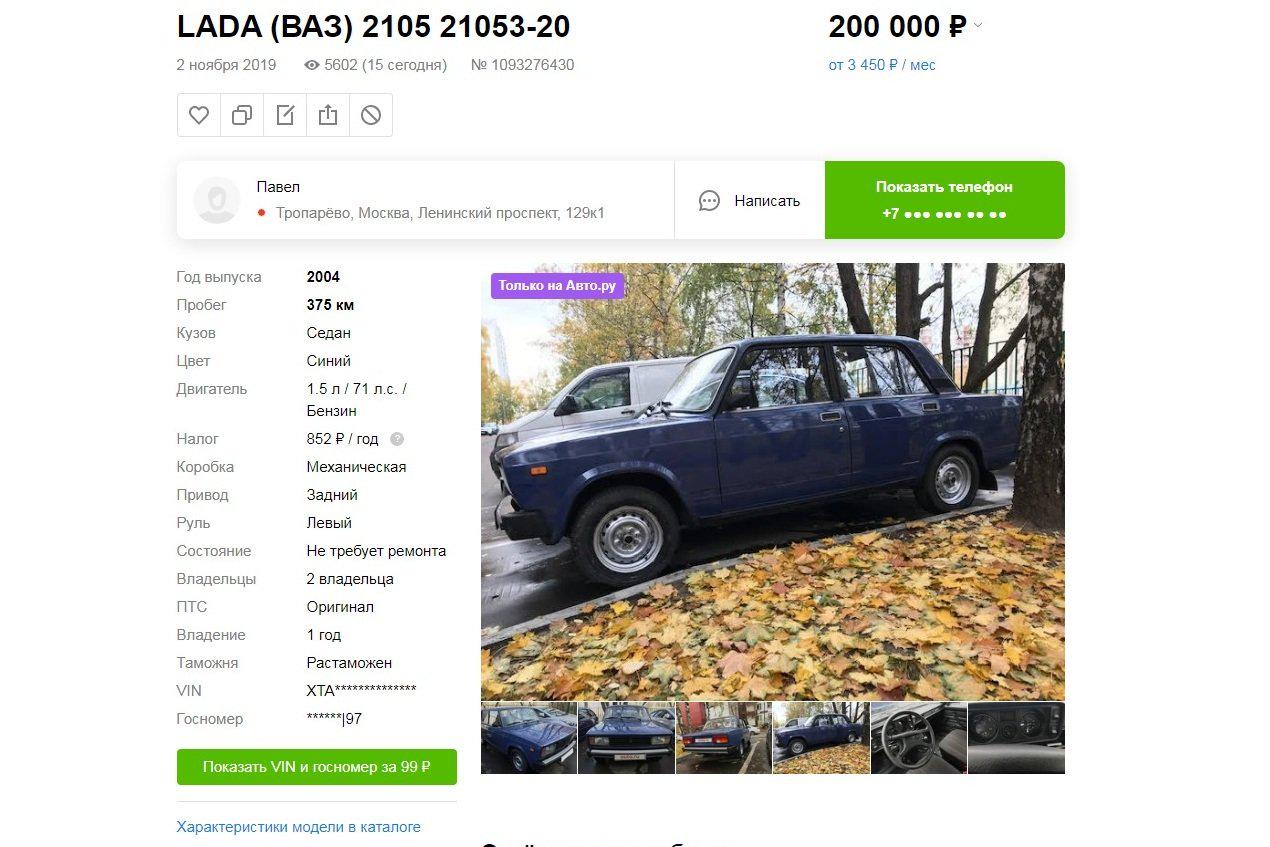Select the dashboard gauges thumbnail
The width and height of the screenshot is (1270, 847).
(1016, 738)
